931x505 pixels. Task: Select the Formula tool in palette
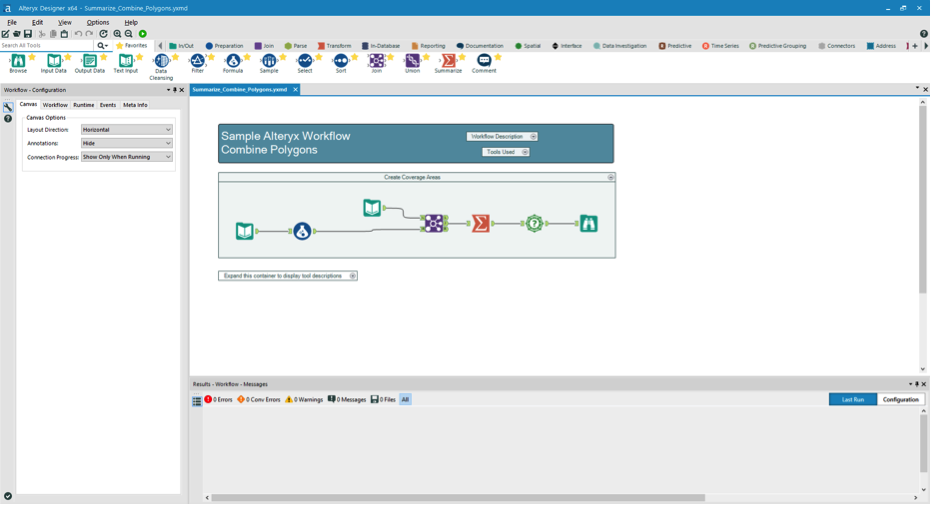[x=233, y=63]
